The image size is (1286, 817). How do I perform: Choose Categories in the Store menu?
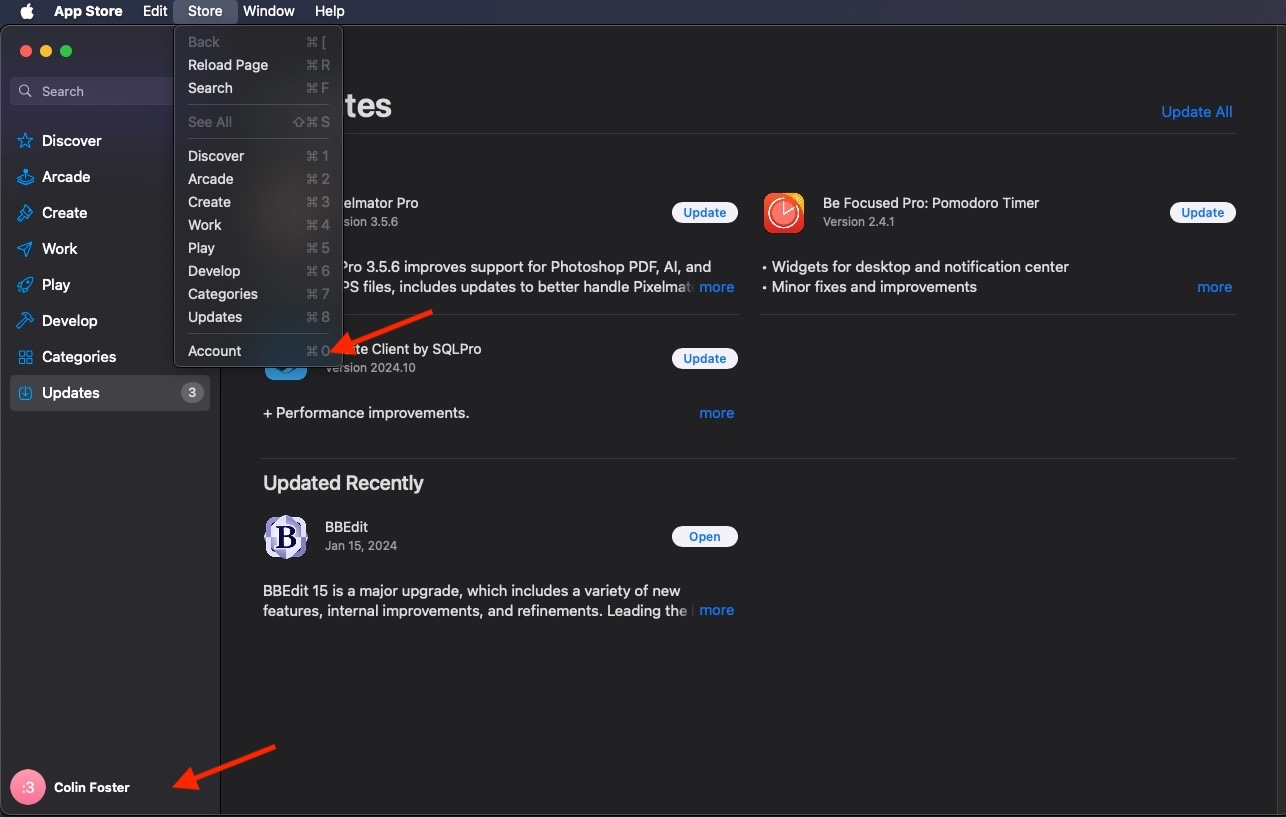coord(259,294)
